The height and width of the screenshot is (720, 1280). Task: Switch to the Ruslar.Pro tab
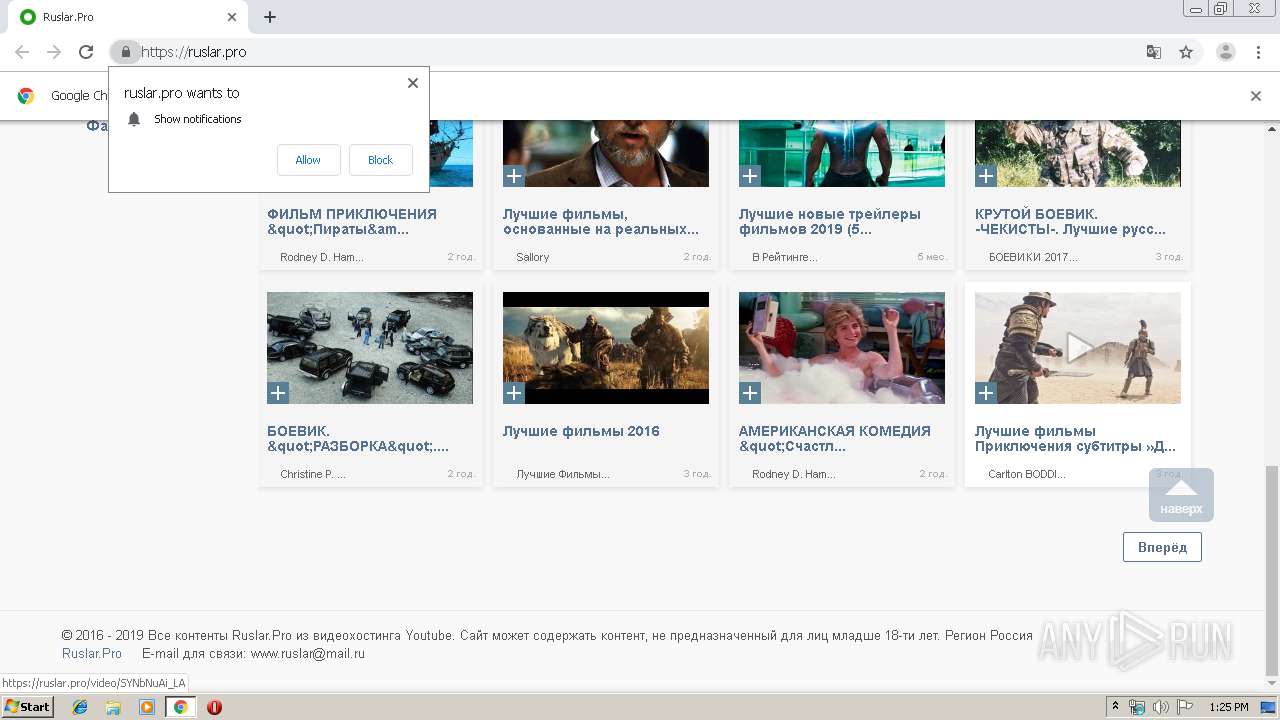tap(128, 17)
